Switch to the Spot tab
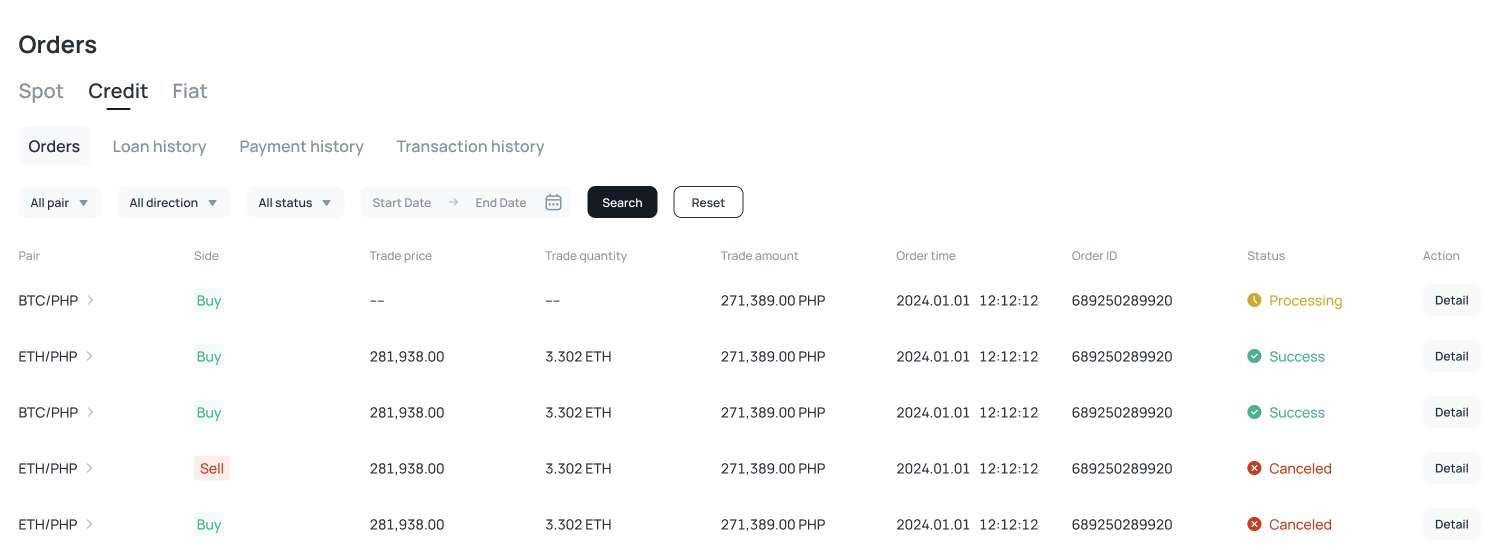Screen dimensions: 1500x550 41,91
